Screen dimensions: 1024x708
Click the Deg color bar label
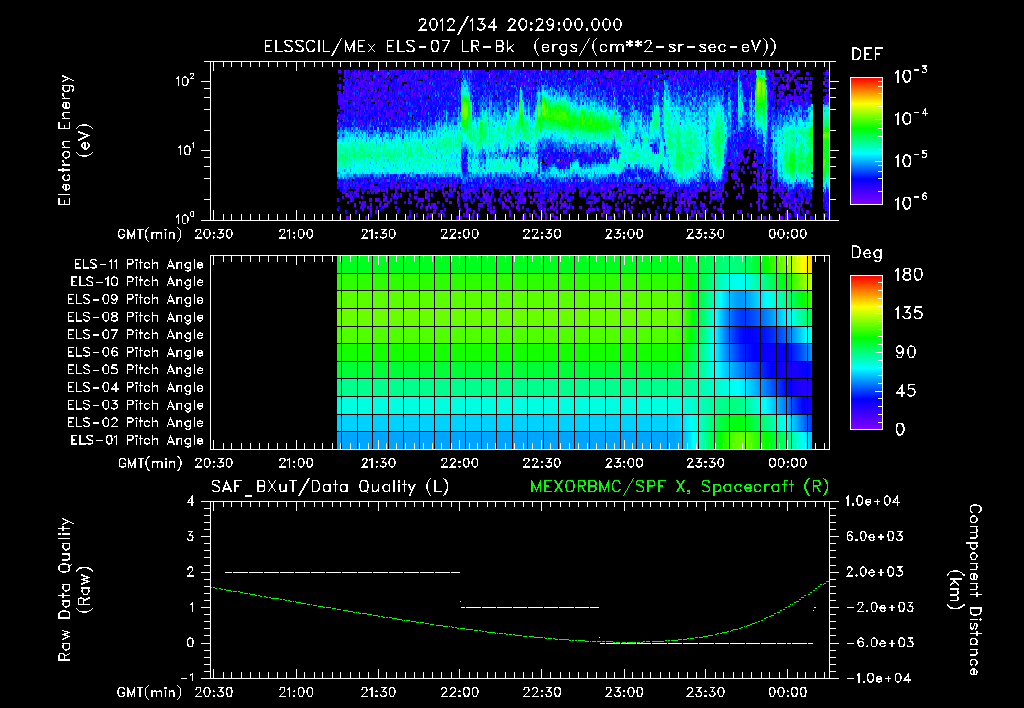click(867, 253)
